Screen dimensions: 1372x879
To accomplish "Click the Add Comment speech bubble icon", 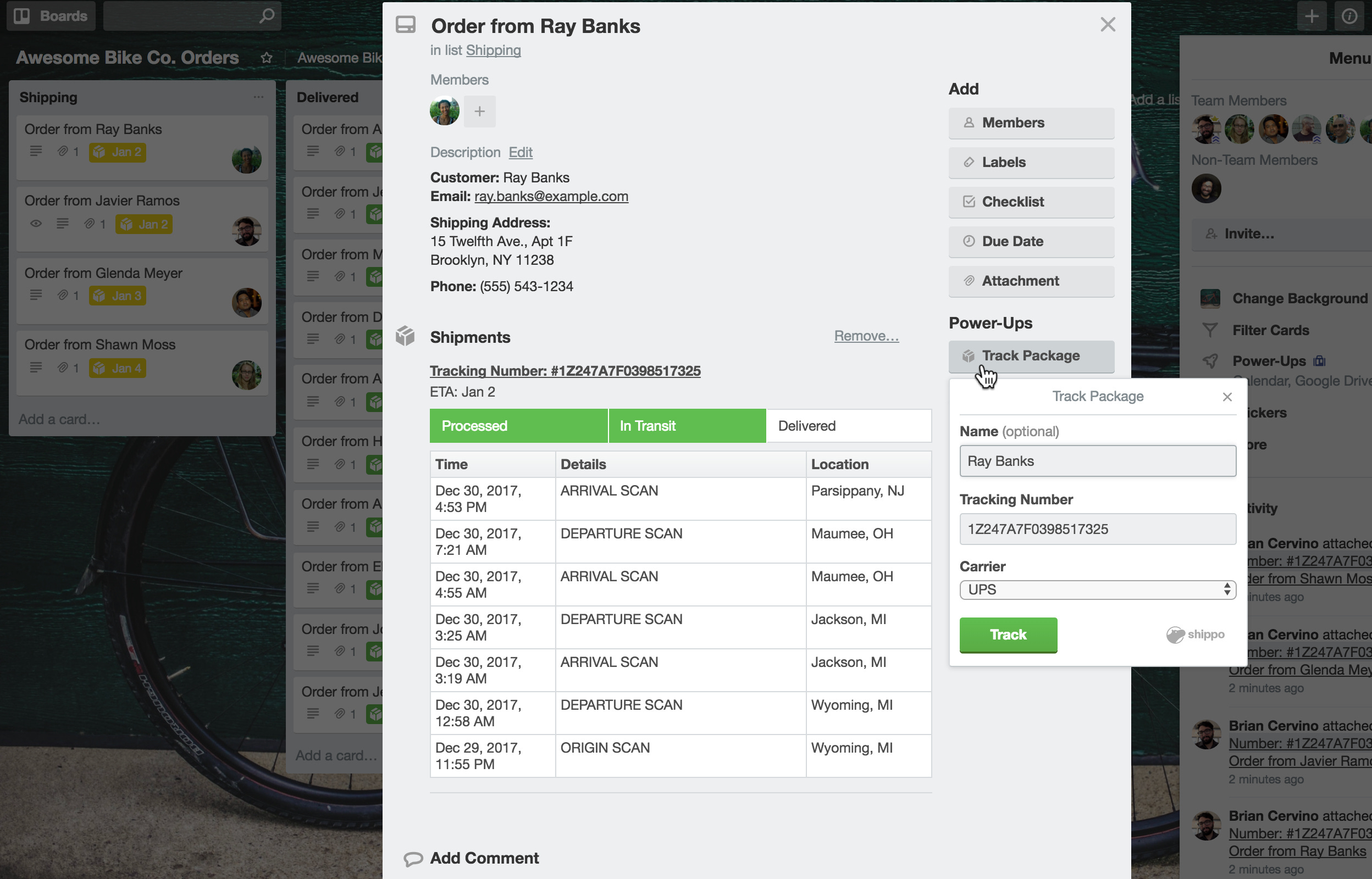I will [413, 859].
